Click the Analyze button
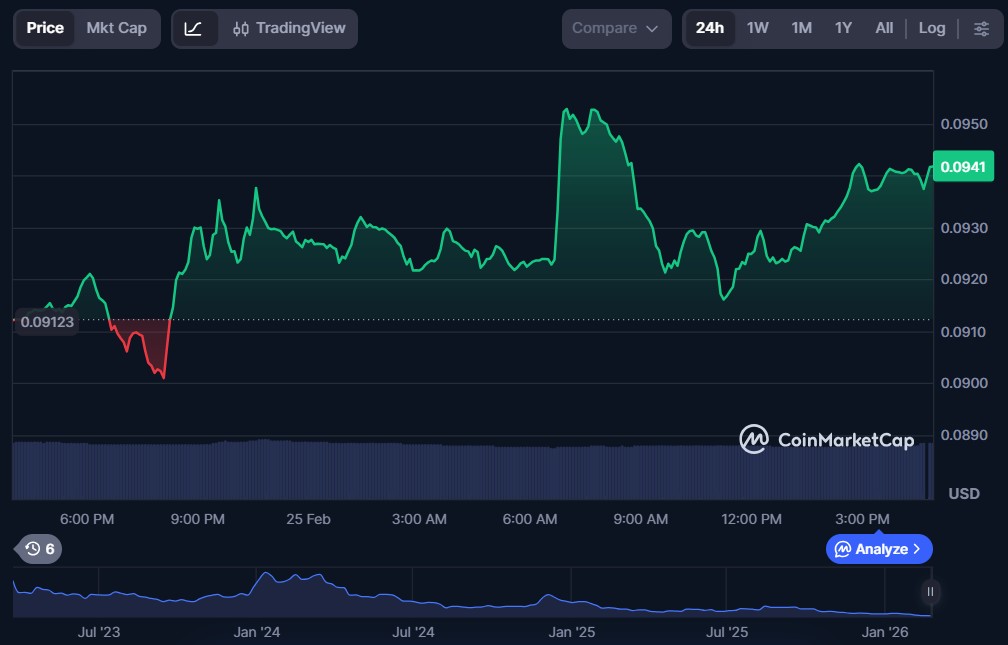This screenshot has width=1008, height=645. (870, 549)
